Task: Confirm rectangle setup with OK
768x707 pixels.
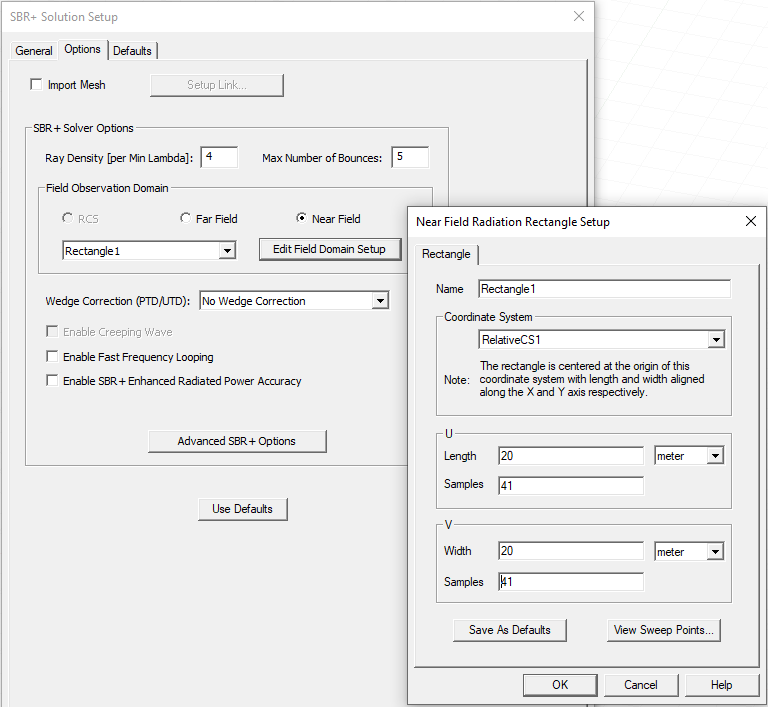Action: 560,685
